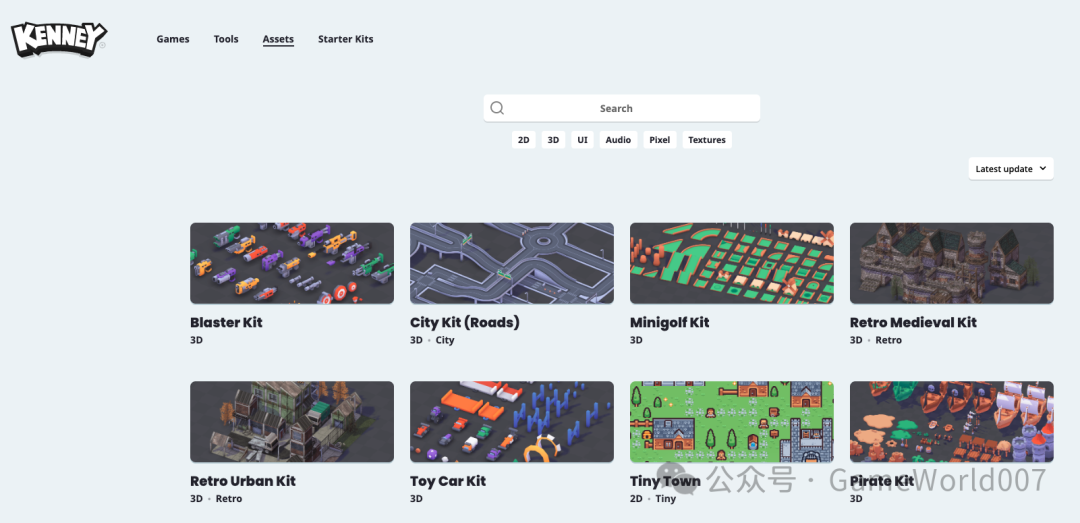
Task: Filter assets by 2D tag
Action: [x=523, y=140]
